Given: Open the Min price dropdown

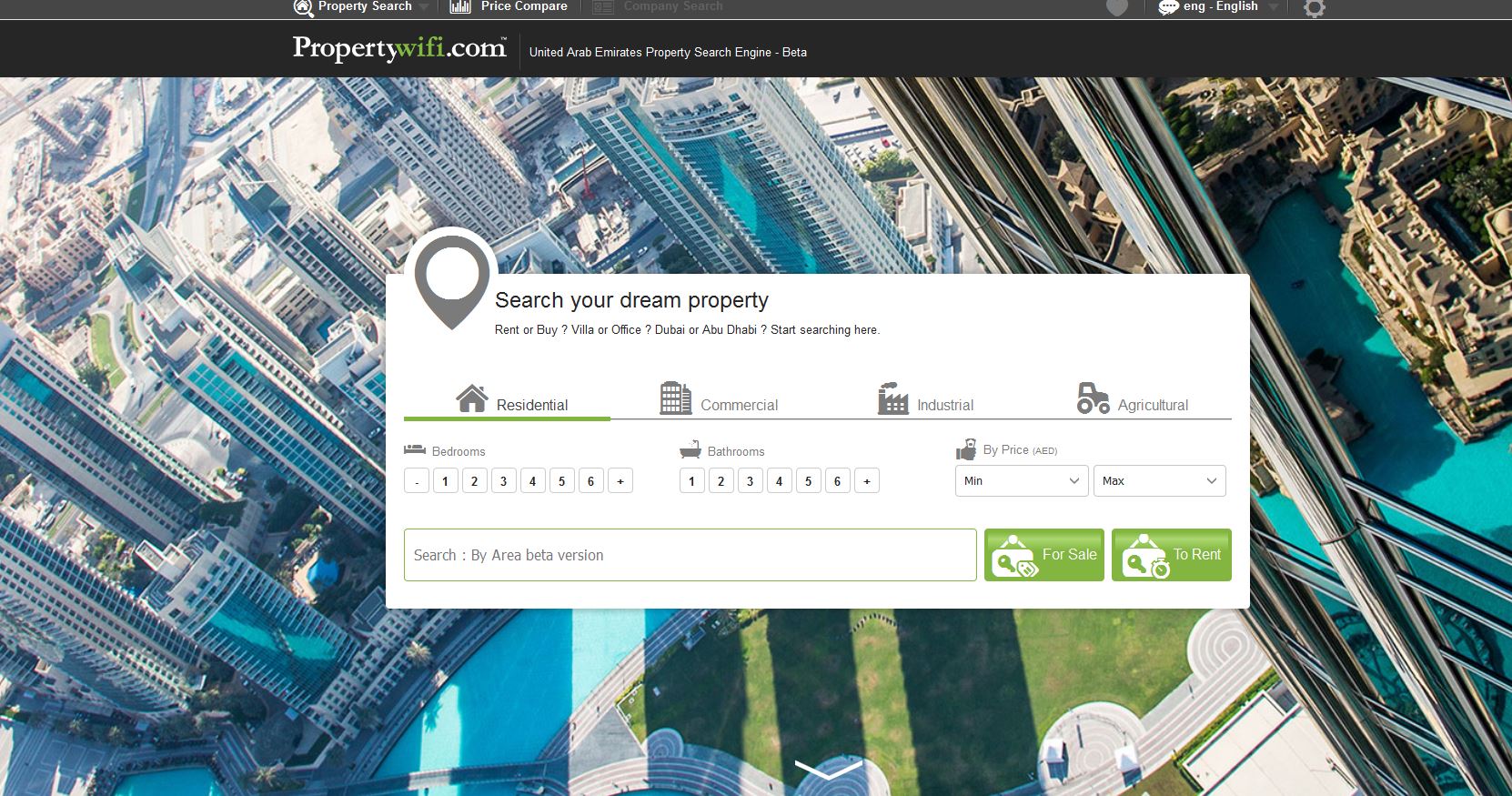Looking at the screenshot, I should tap(1022, 480).
